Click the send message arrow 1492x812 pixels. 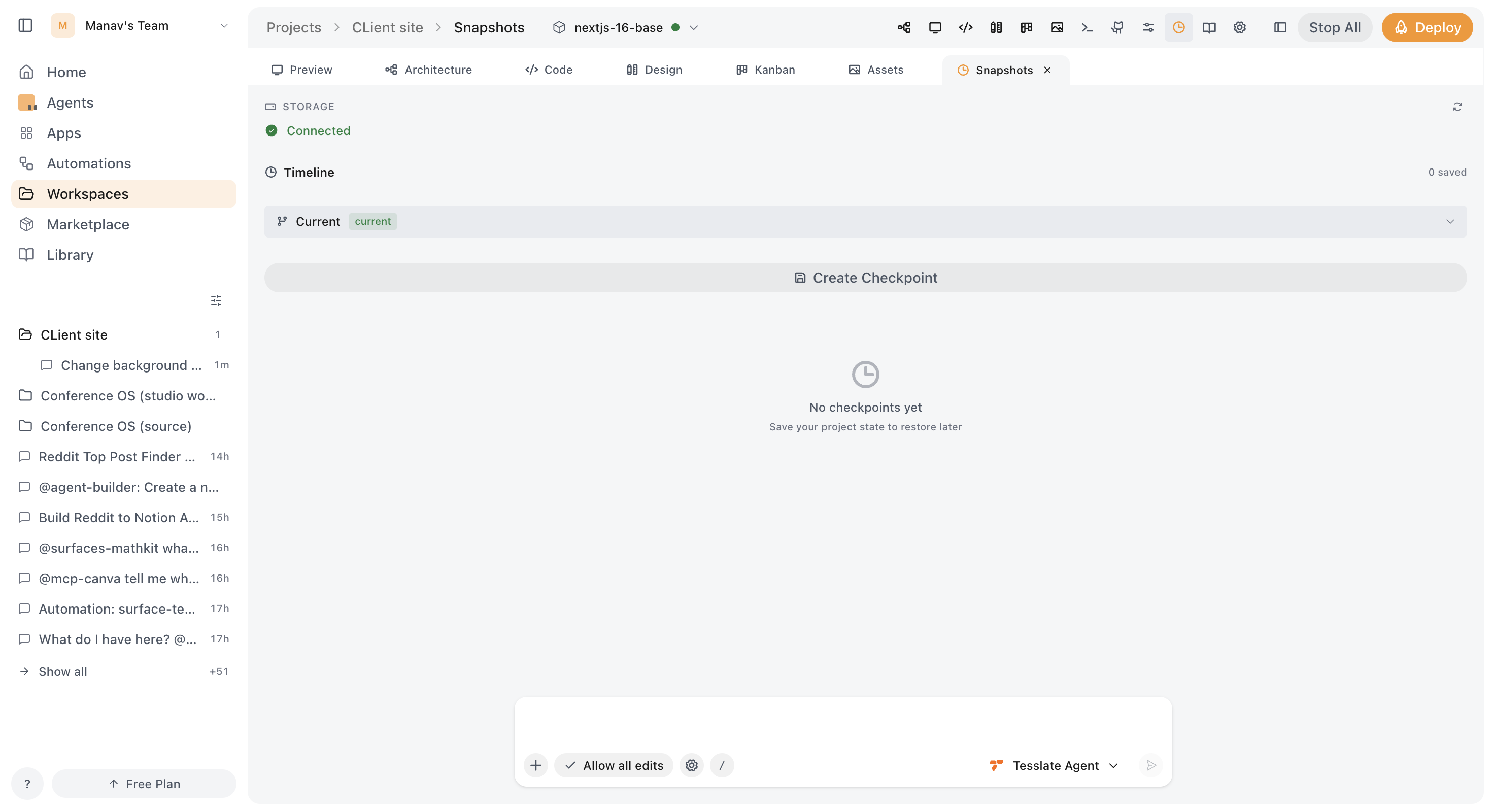click(x=1151, y=765)
